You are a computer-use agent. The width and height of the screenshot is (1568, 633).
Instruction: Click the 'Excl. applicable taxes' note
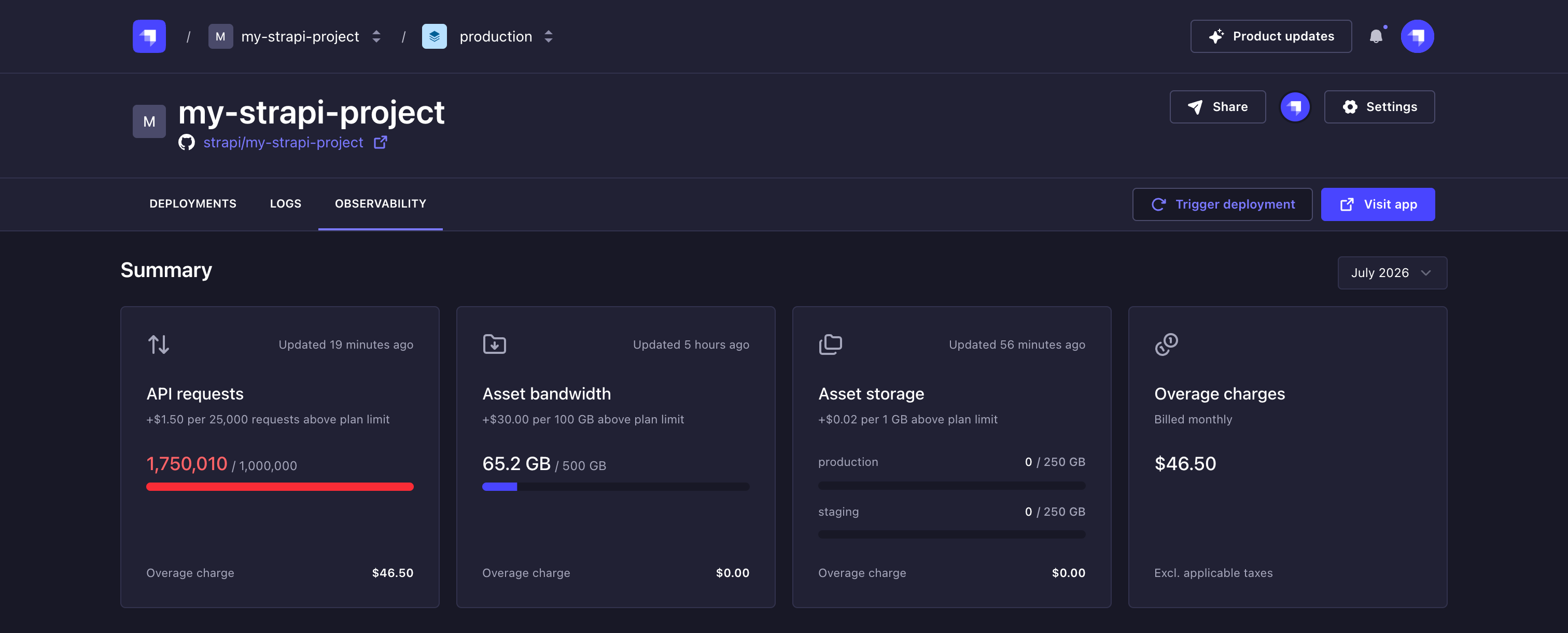1213,573
